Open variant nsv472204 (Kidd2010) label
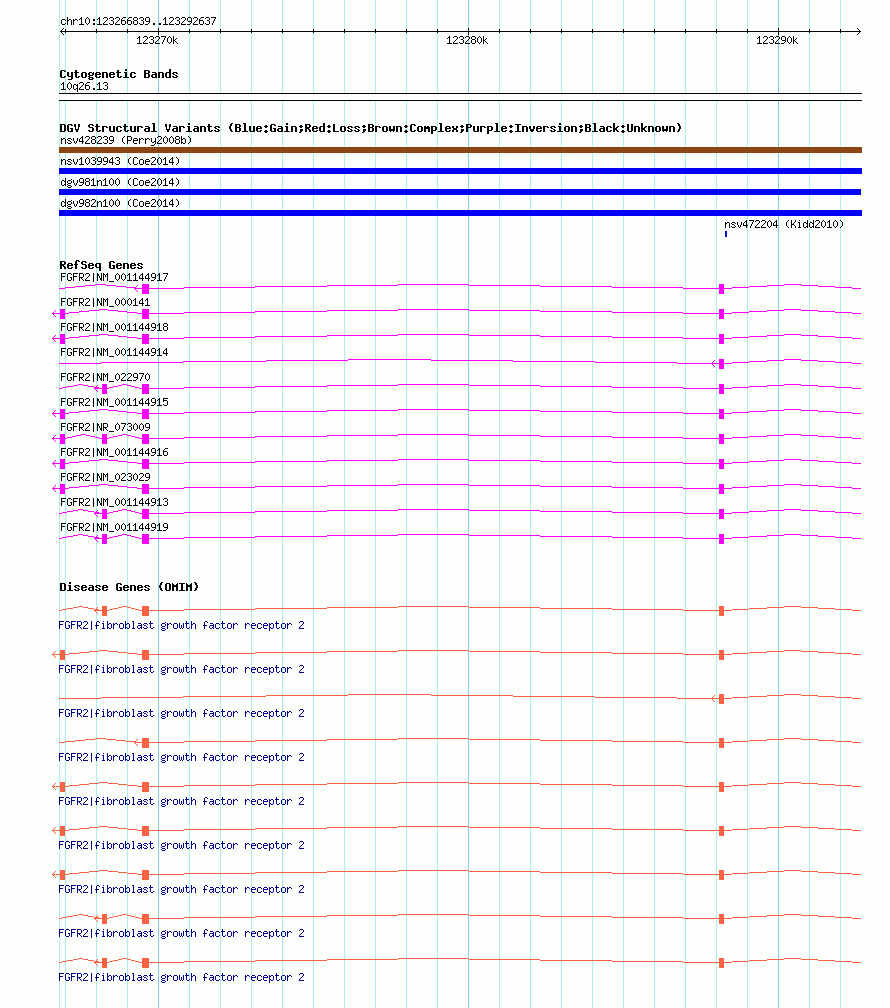890x1008 pixels. click(784, 224)
